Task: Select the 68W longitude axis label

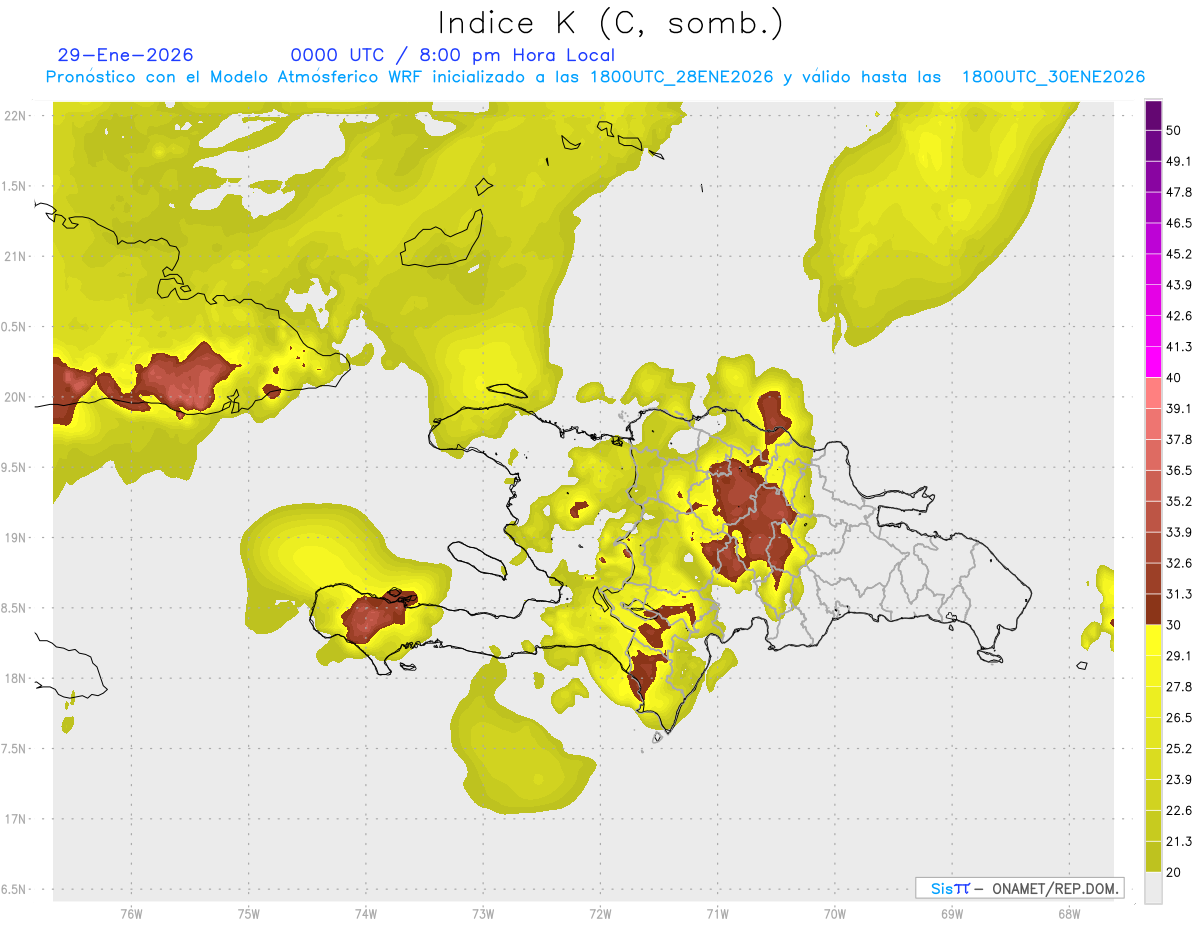Action: (x=1068, y=914)
